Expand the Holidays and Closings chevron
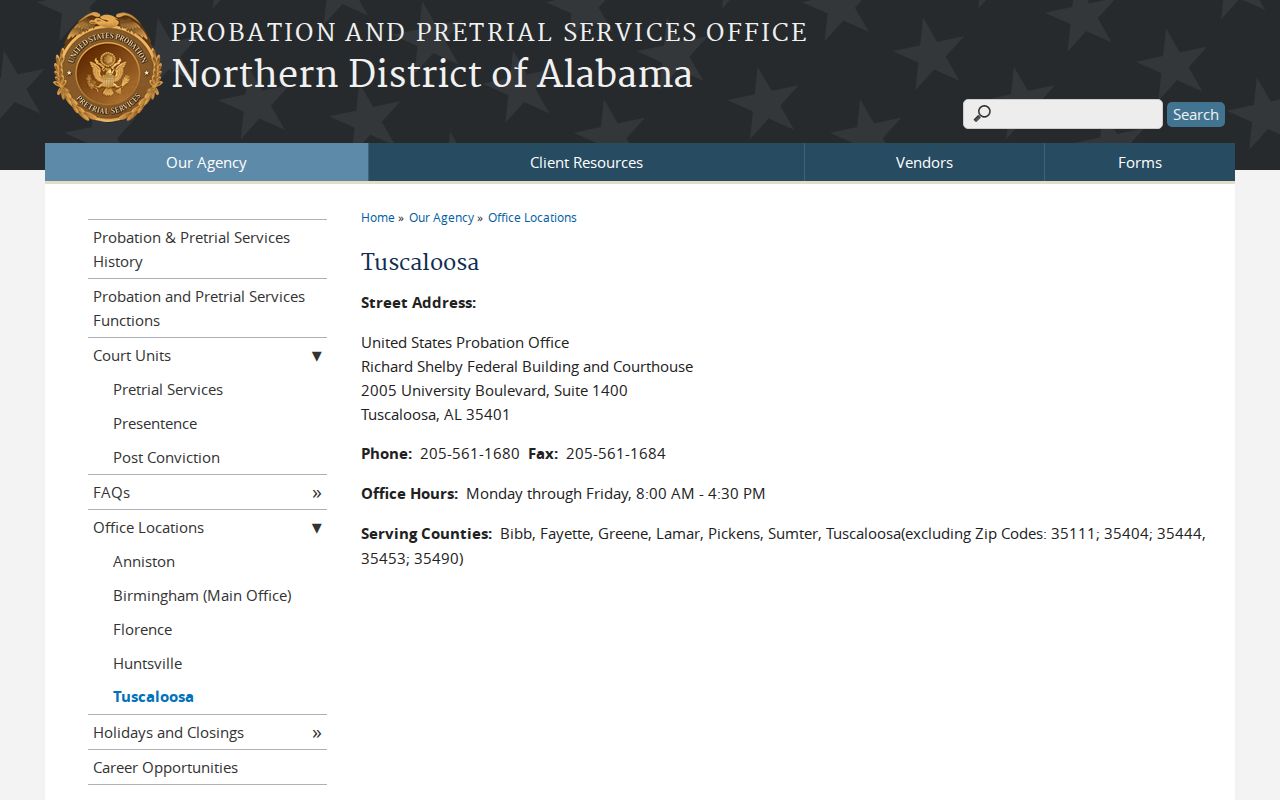 click(316, 733)
